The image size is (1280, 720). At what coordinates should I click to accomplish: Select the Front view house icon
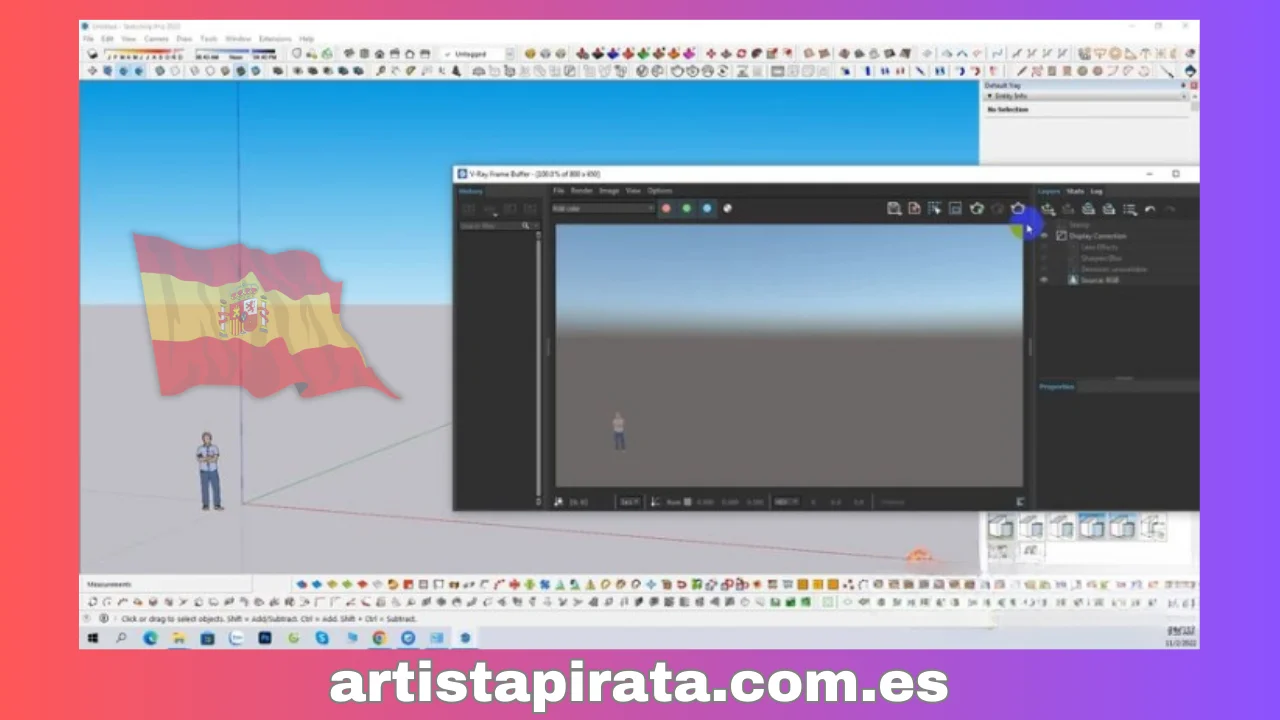tap(379, 54)
